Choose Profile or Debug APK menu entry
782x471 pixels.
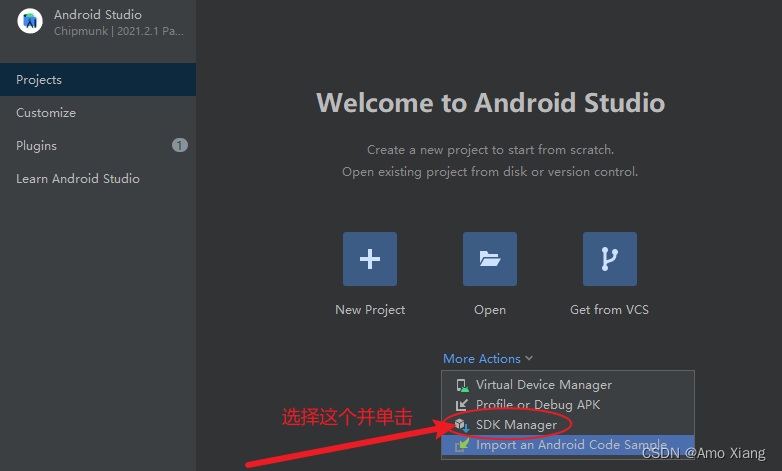tap(568, 405)
